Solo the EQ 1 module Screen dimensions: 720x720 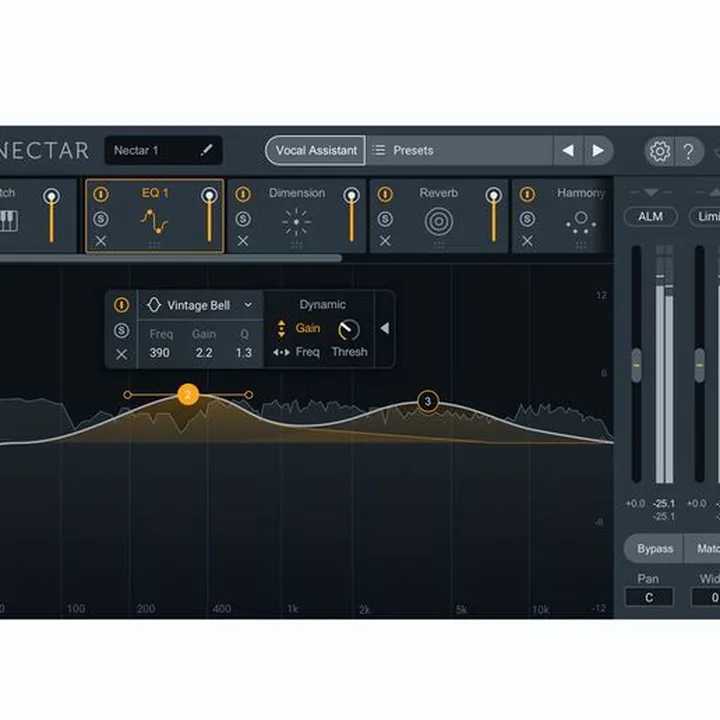[x=101, y=219]
